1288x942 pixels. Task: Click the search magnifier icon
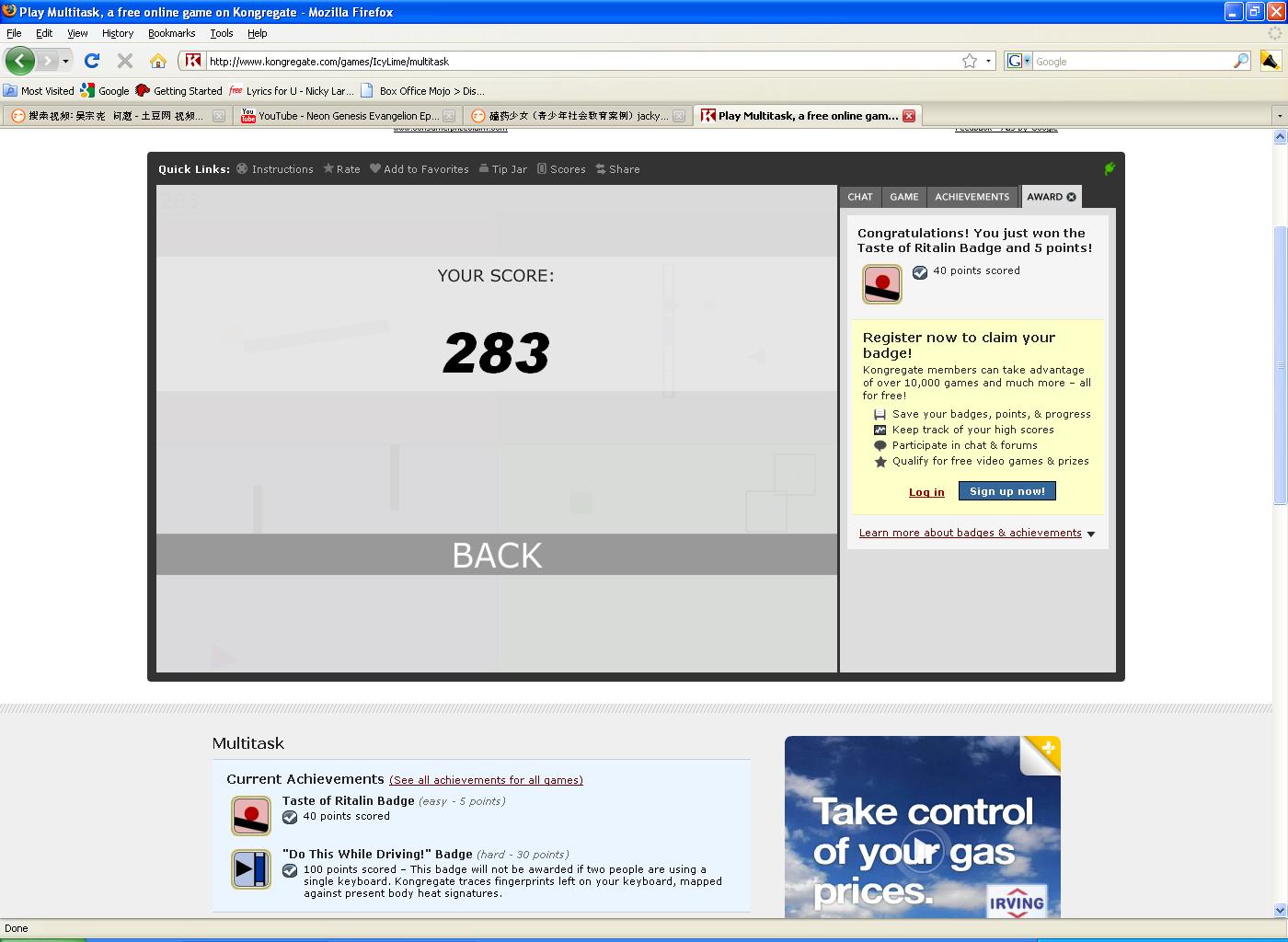[1241, 61]
